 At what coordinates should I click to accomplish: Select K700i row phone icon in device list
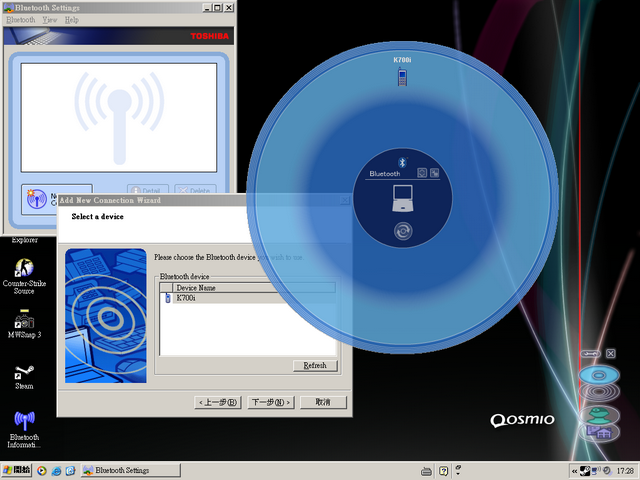click(x=167, y=298)
